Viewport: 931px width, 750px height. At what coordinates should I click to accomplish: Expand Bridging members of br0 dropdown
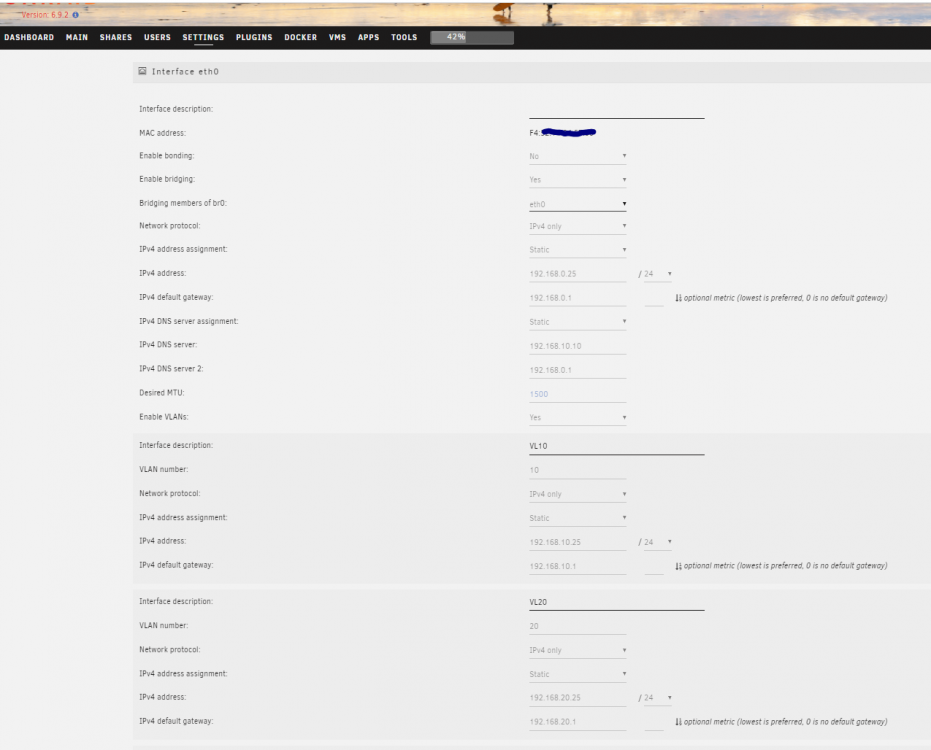578,204
